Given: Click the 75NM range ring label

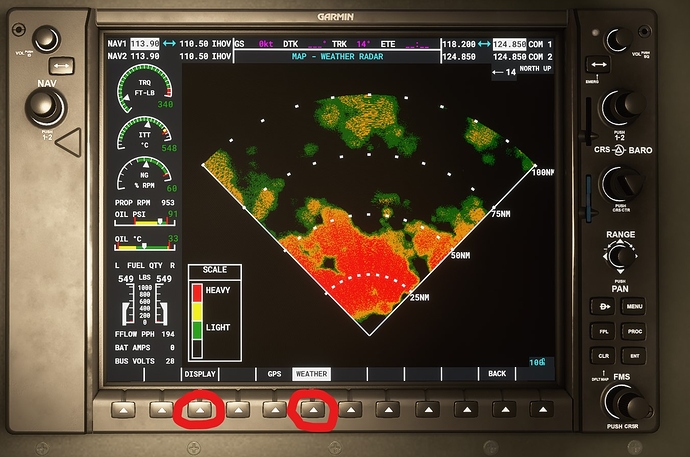Looking at the screenshot, I should click(x=501, y=214).
